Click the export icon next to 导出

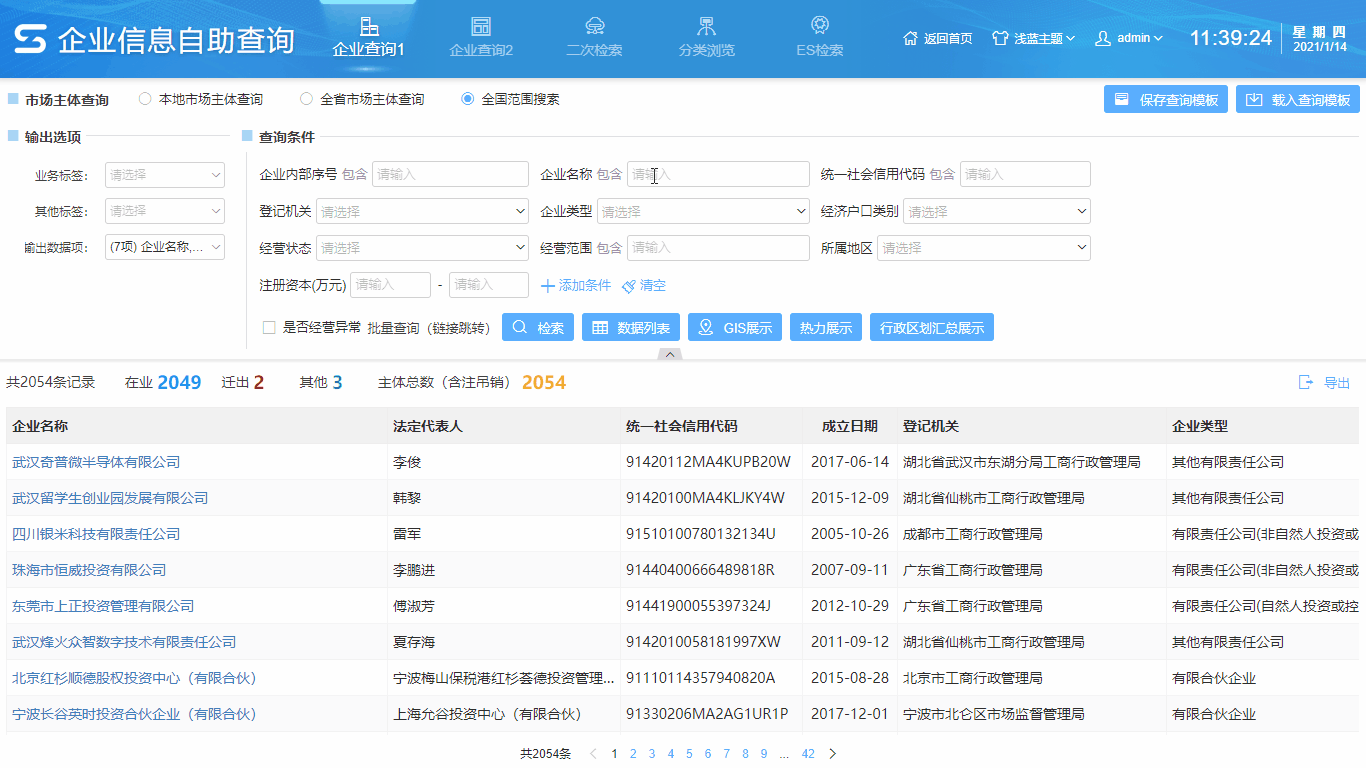coord(1305,382)
